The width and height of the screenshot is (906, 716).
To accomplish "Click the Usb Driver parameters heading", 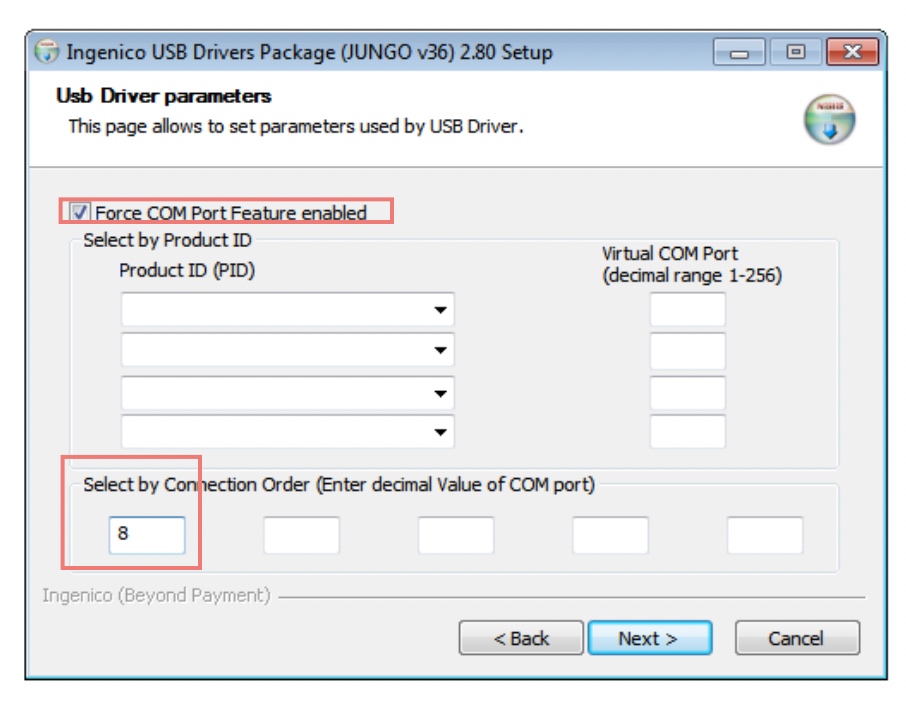I will pos(164,96).
